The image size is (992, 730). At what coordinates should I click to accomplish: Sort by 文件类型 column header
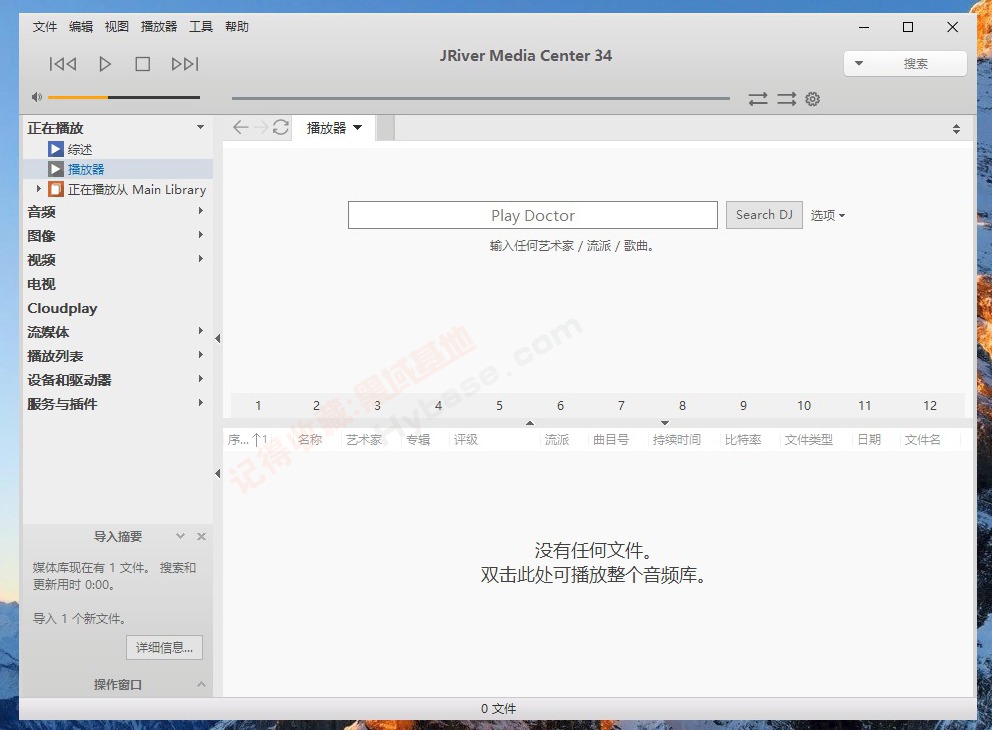pyautogui.click(x=809, y=440)
